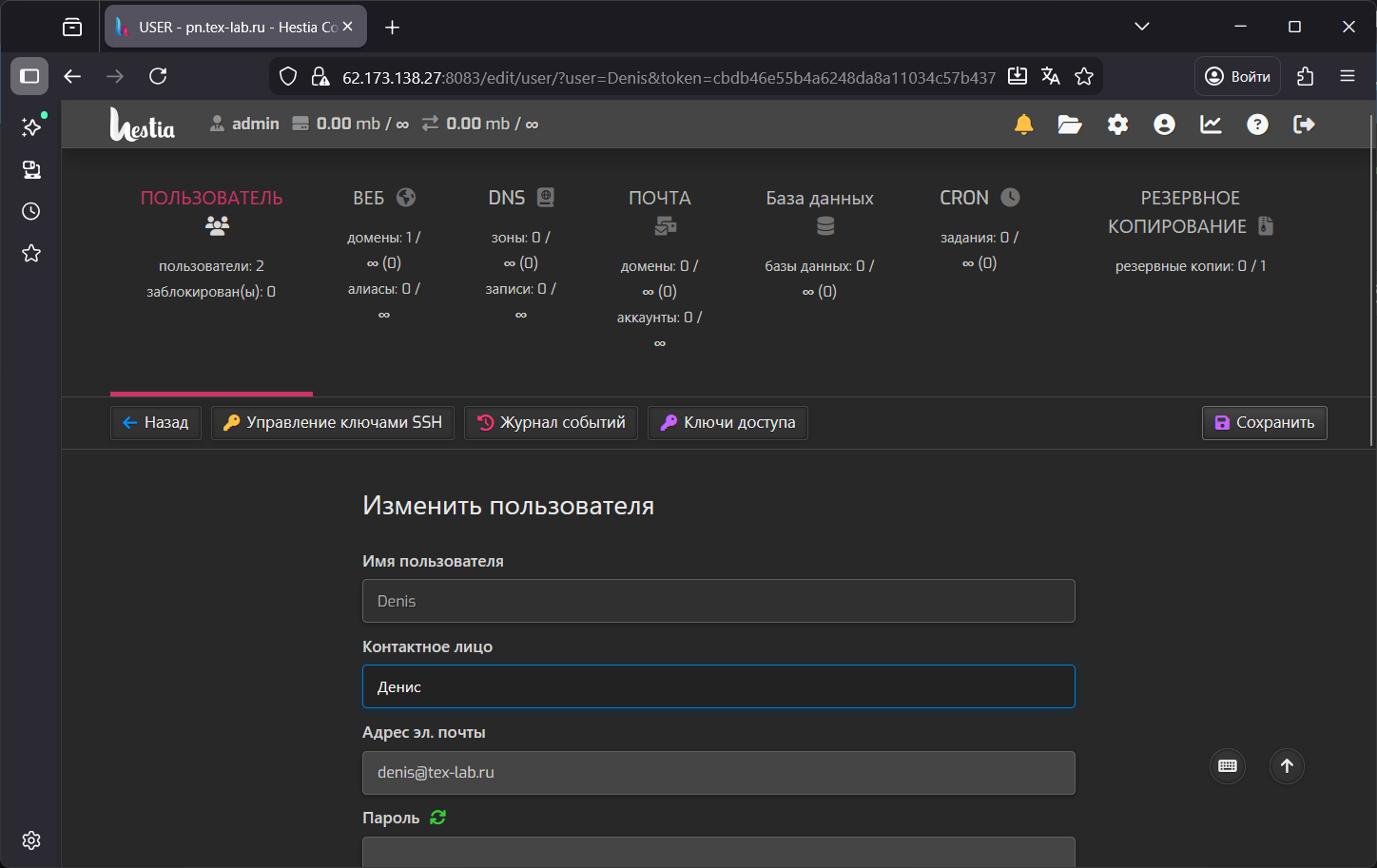This screenshot has height=868, width=1377.
Task: Click the keyboard shortcuts floating button
Action: [x=1228, y=766]
